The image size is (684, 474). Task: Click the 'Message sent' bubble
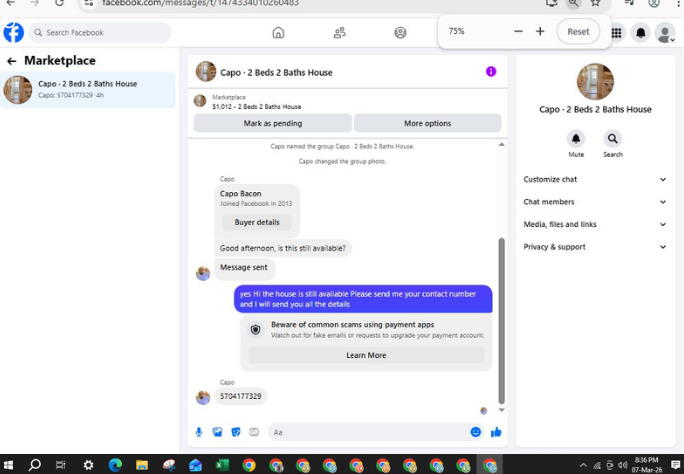(244, 268)
